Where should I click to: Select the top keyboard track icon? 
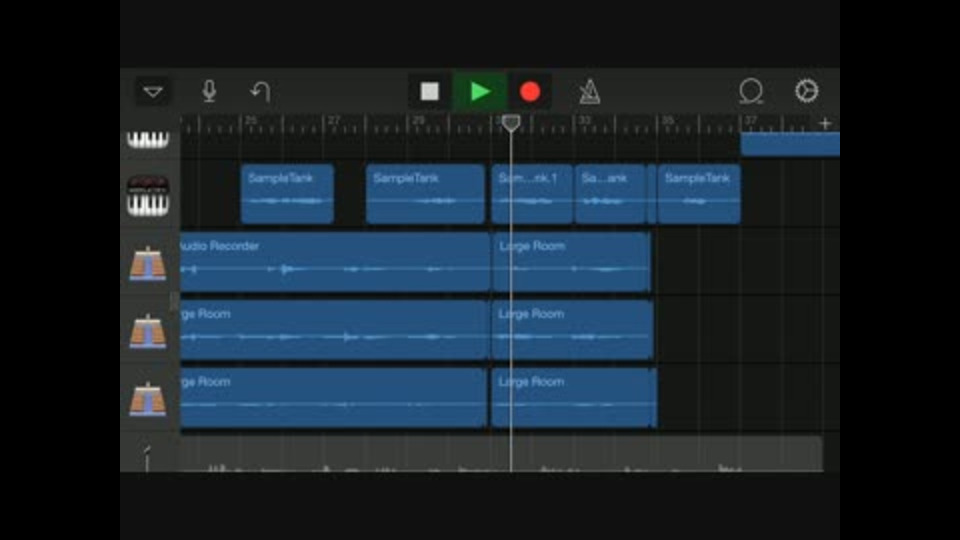pos(148,140)
